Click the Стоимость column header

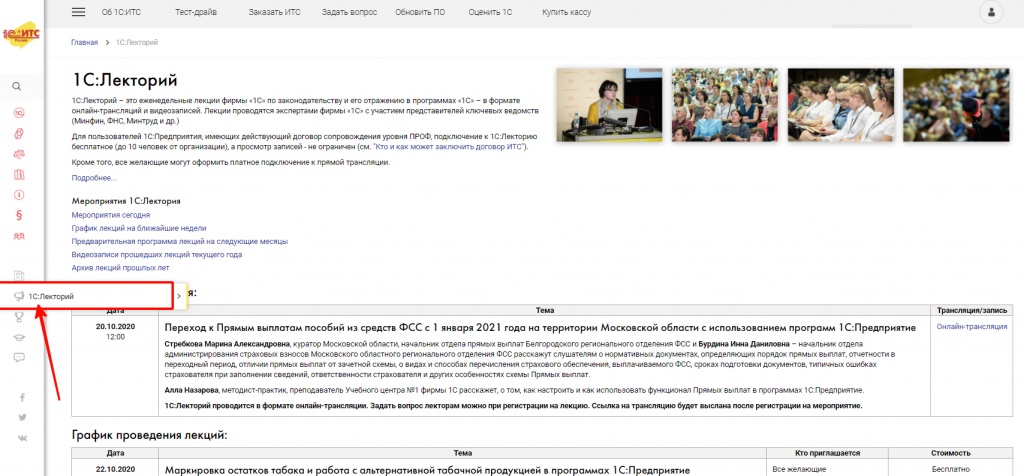click(x=951, y=453)
